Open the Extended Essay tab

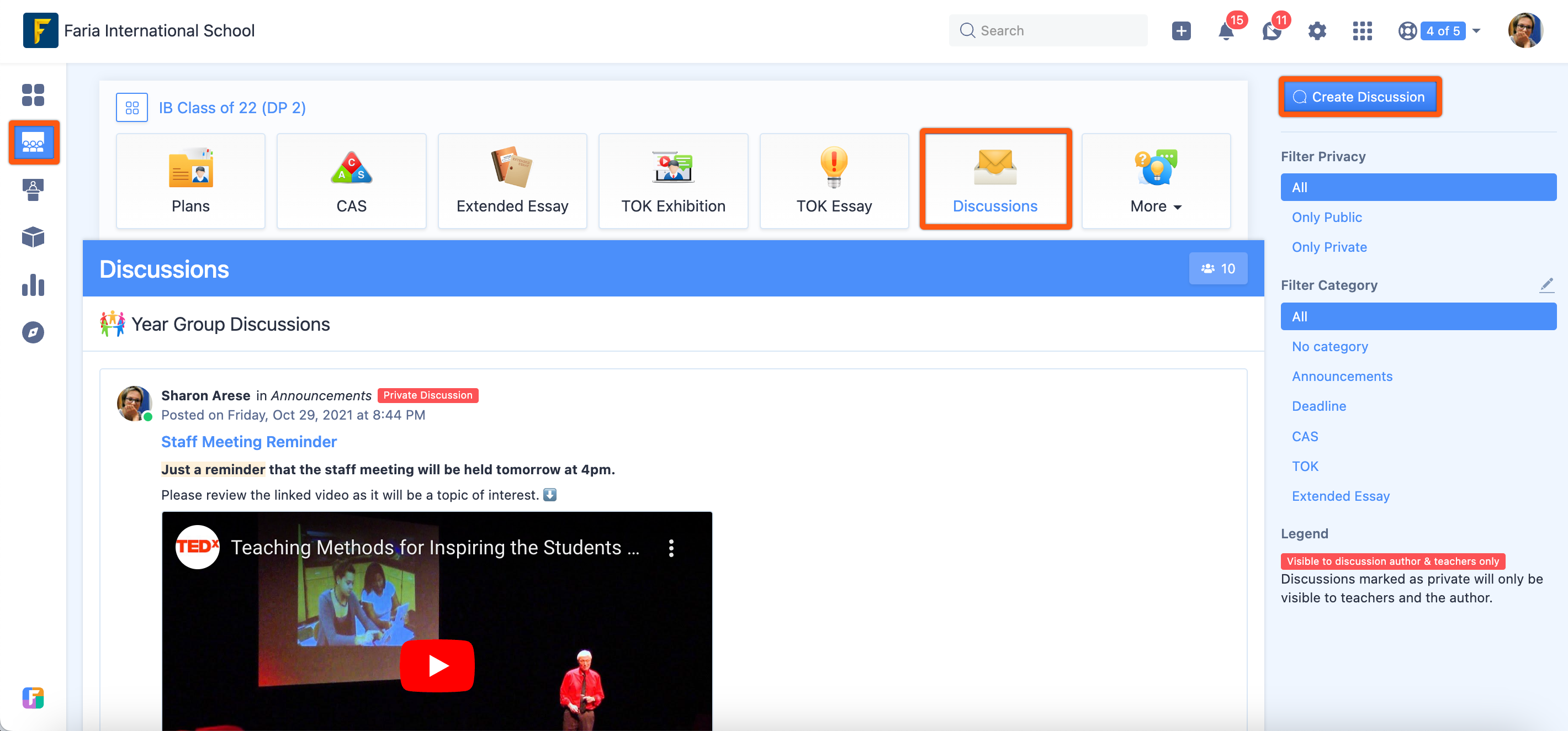(x=512, y=182)
